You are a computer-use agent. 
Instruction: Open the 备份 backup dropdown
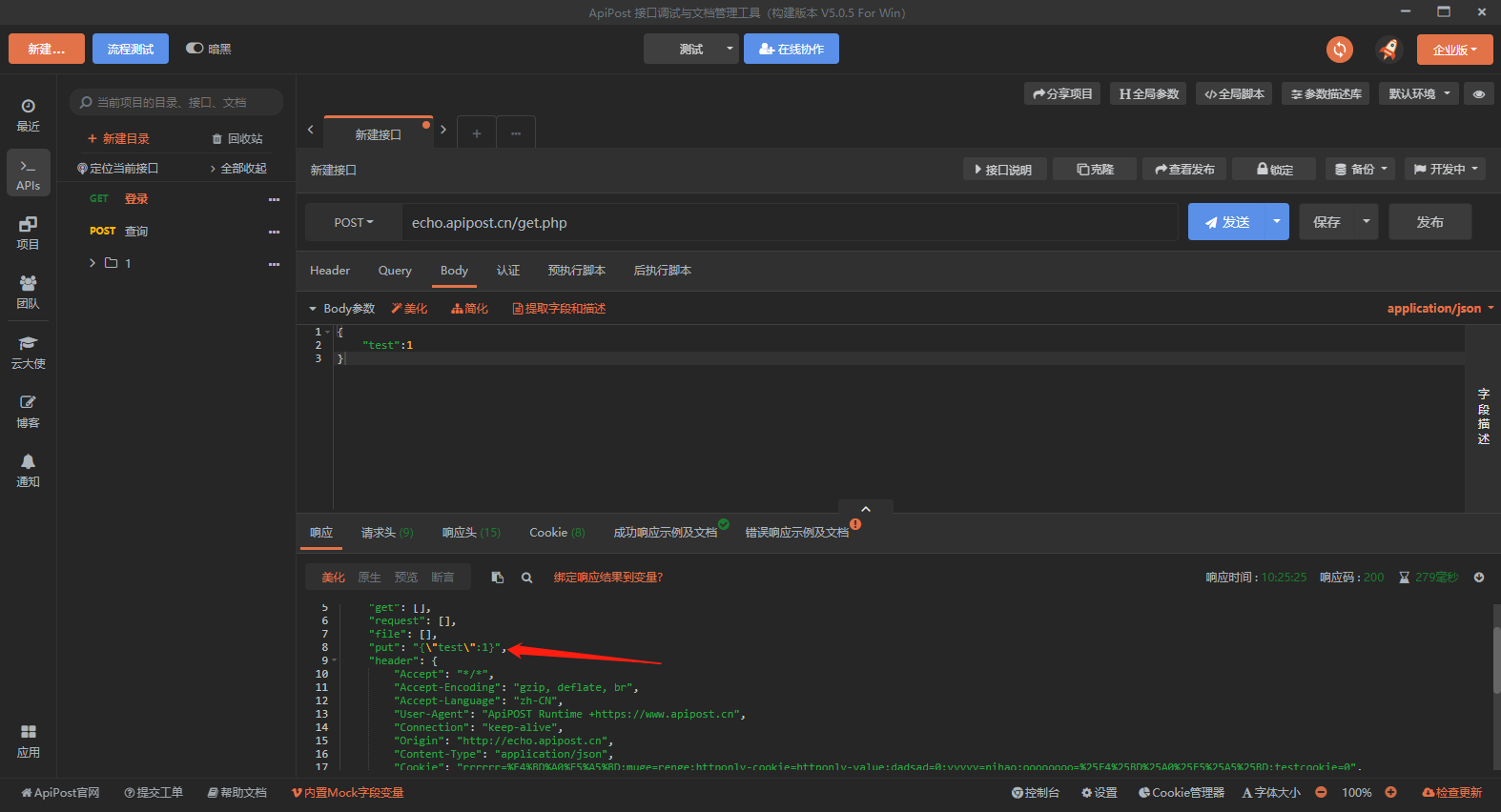click(x=1361, y=169)
